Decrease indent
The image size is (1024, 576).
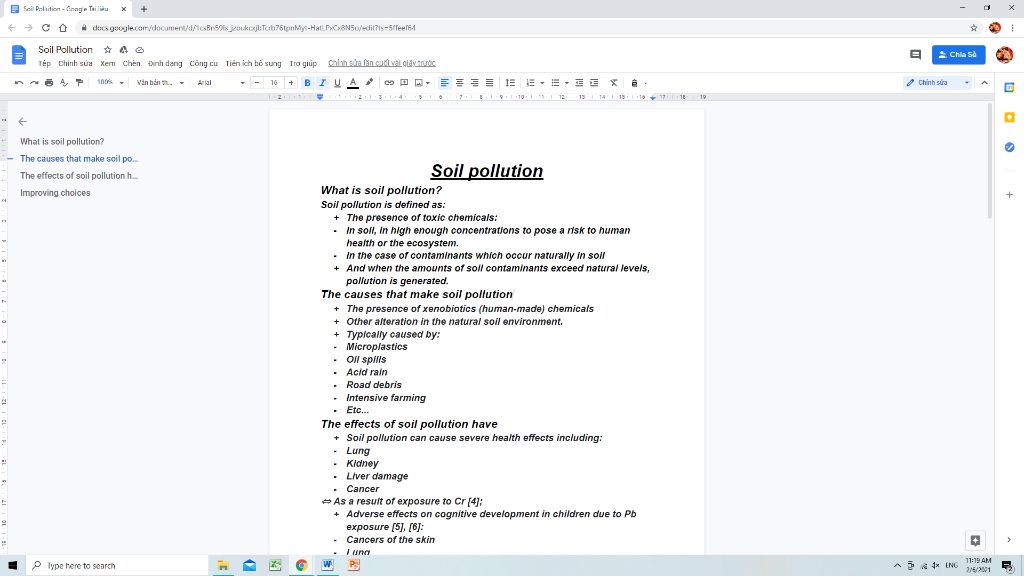click(579, 83)
